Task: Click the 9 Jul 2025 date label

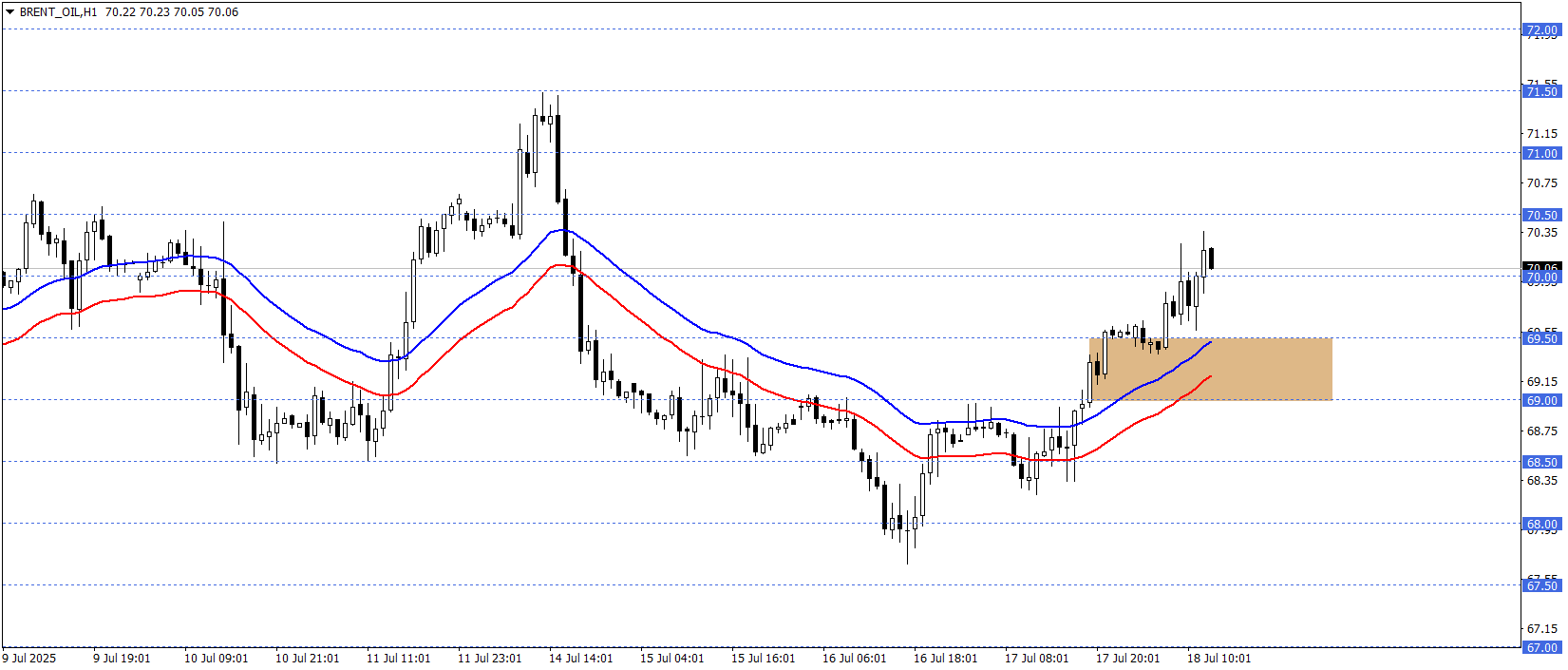Action: 29,658
